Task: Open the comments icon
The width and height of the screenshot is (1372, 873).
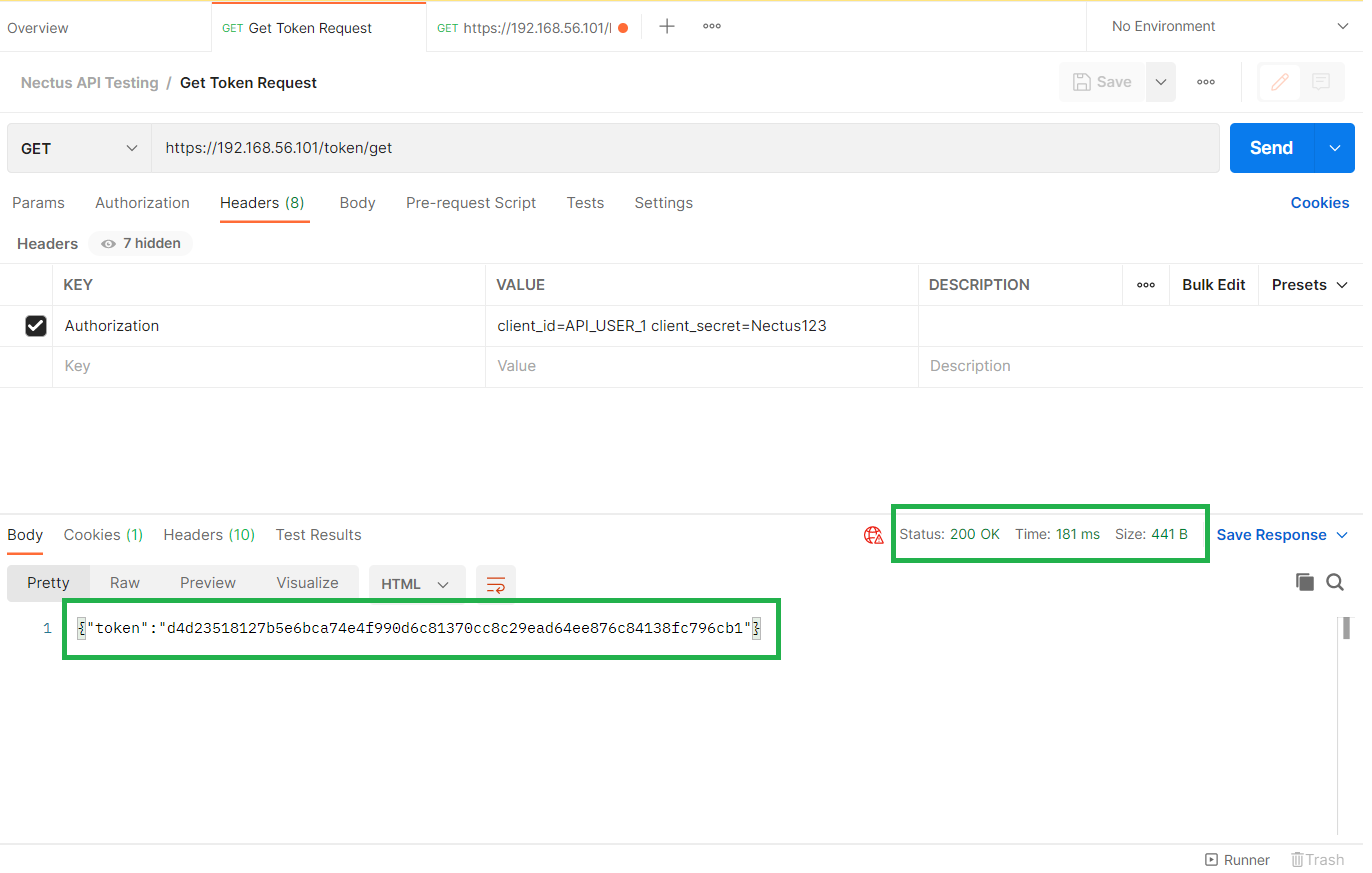Action: point(1321,82)
